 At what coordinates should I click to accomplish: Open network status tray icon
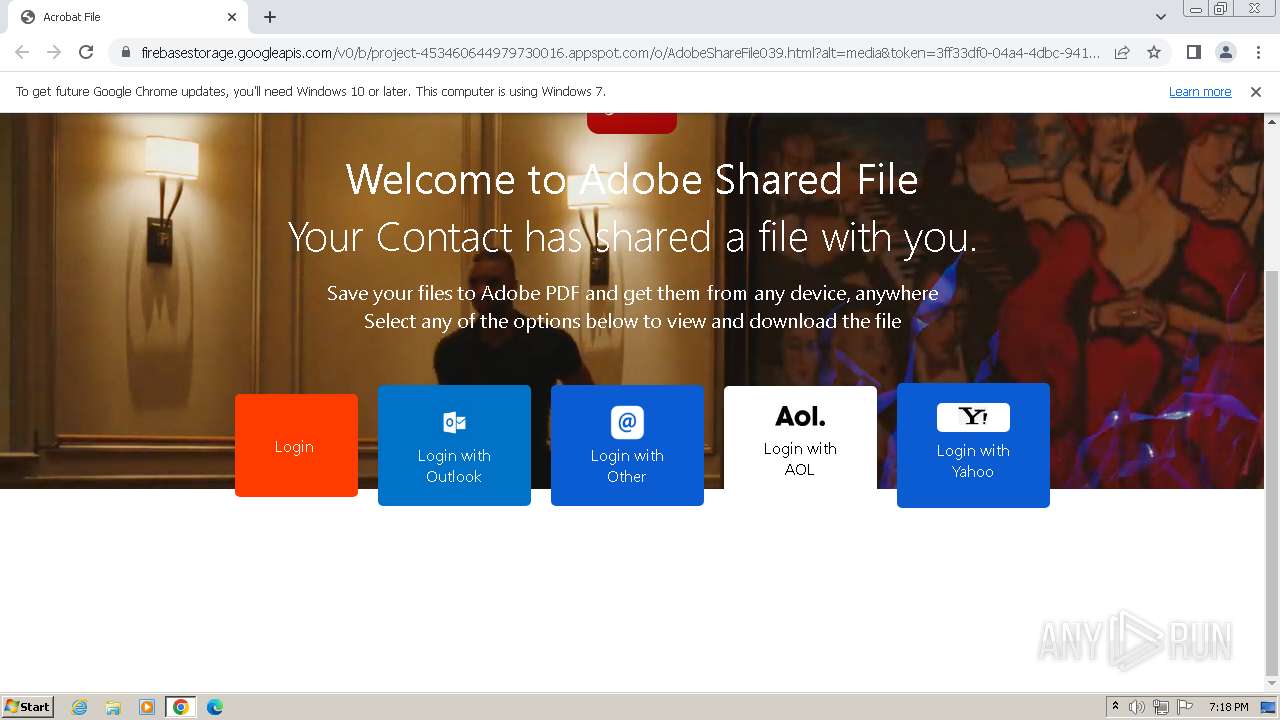coord(1161,707)
